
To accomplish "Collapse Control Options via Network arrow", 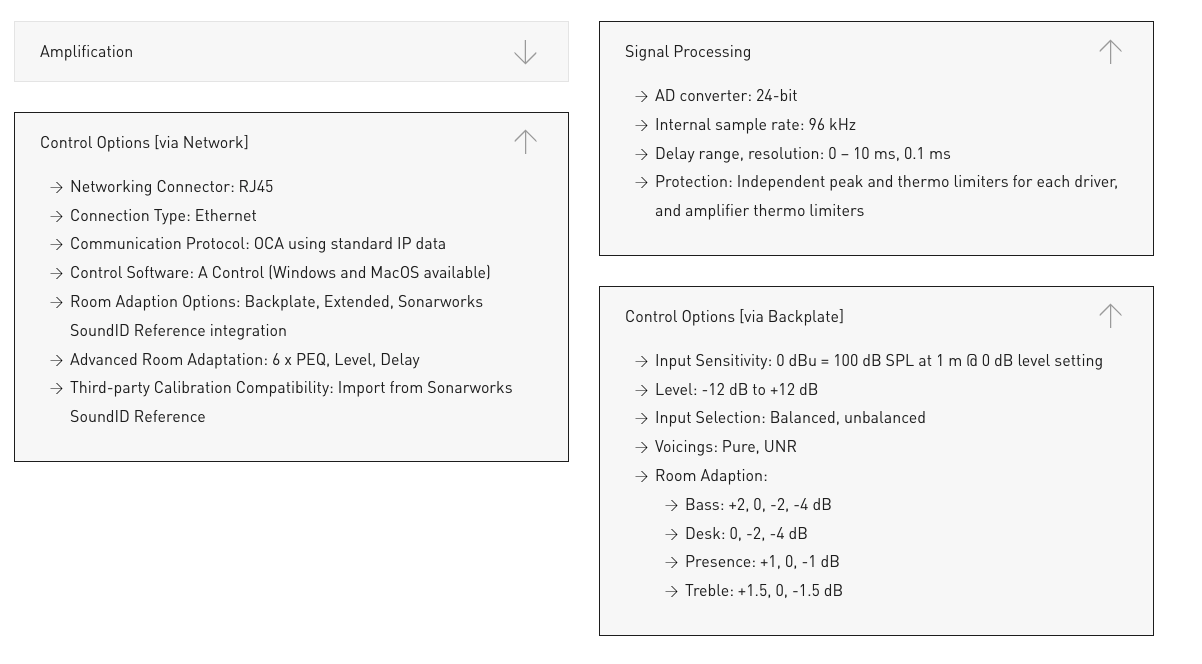I will tap(525, 142).
